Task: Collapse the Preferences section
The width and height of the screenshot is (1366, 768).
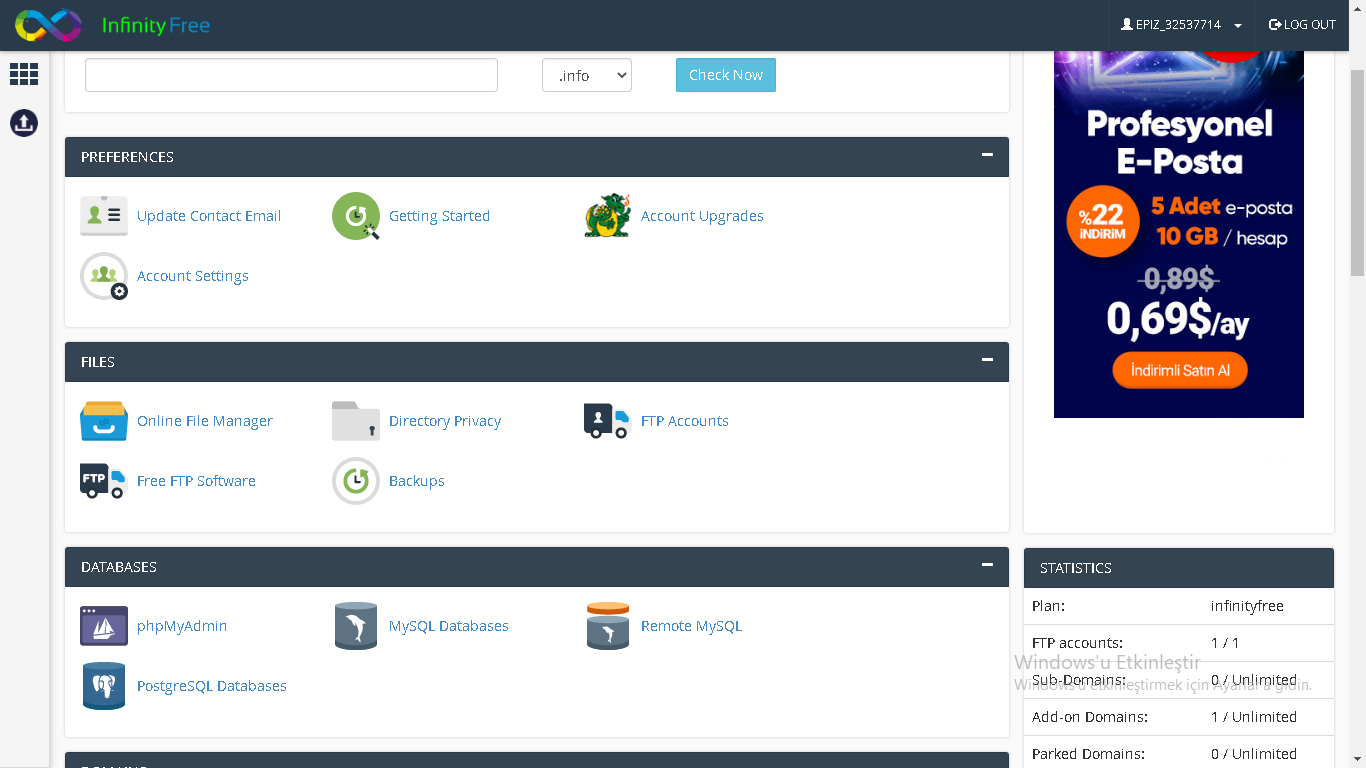Action: click(x=987, y=155)
